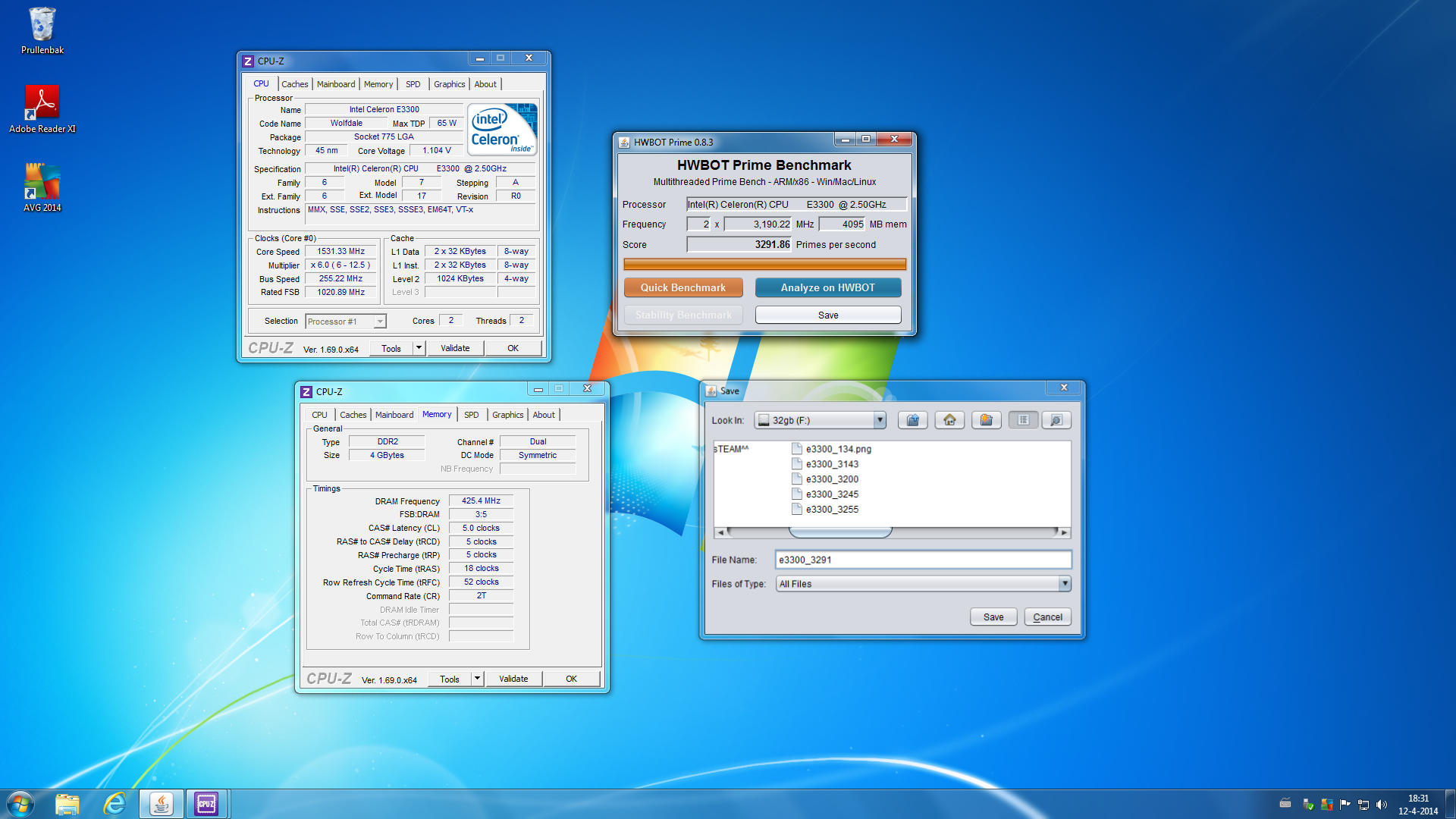1456x819 pixels.
Task: Select file e3300_3143 in the list
Action: [x=825, y=464]
